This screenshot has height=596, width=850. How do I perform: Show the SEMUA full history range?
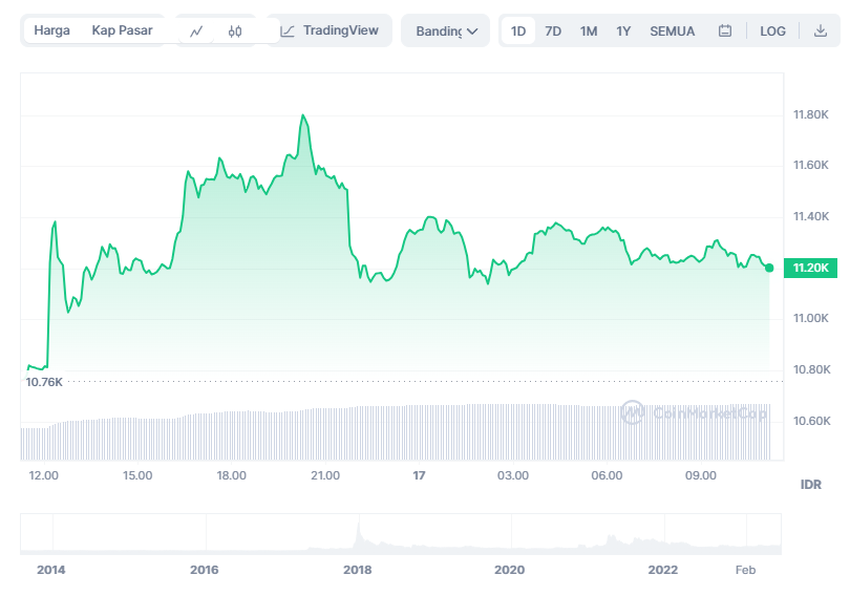pos(672,31)
